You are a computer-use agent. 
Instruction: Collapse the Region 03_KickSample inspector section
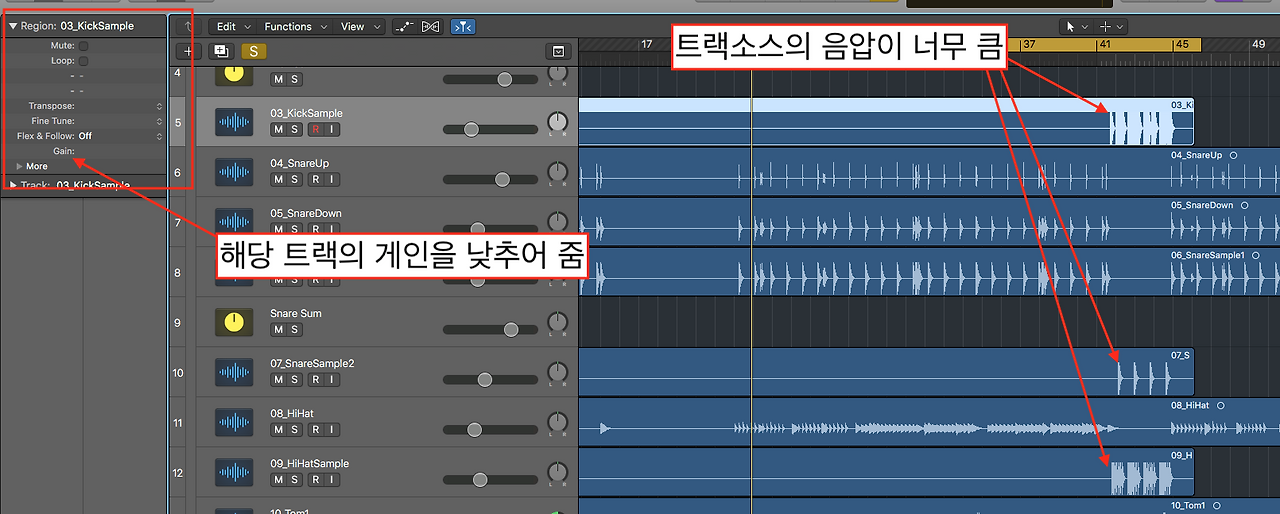click(13, 26)
